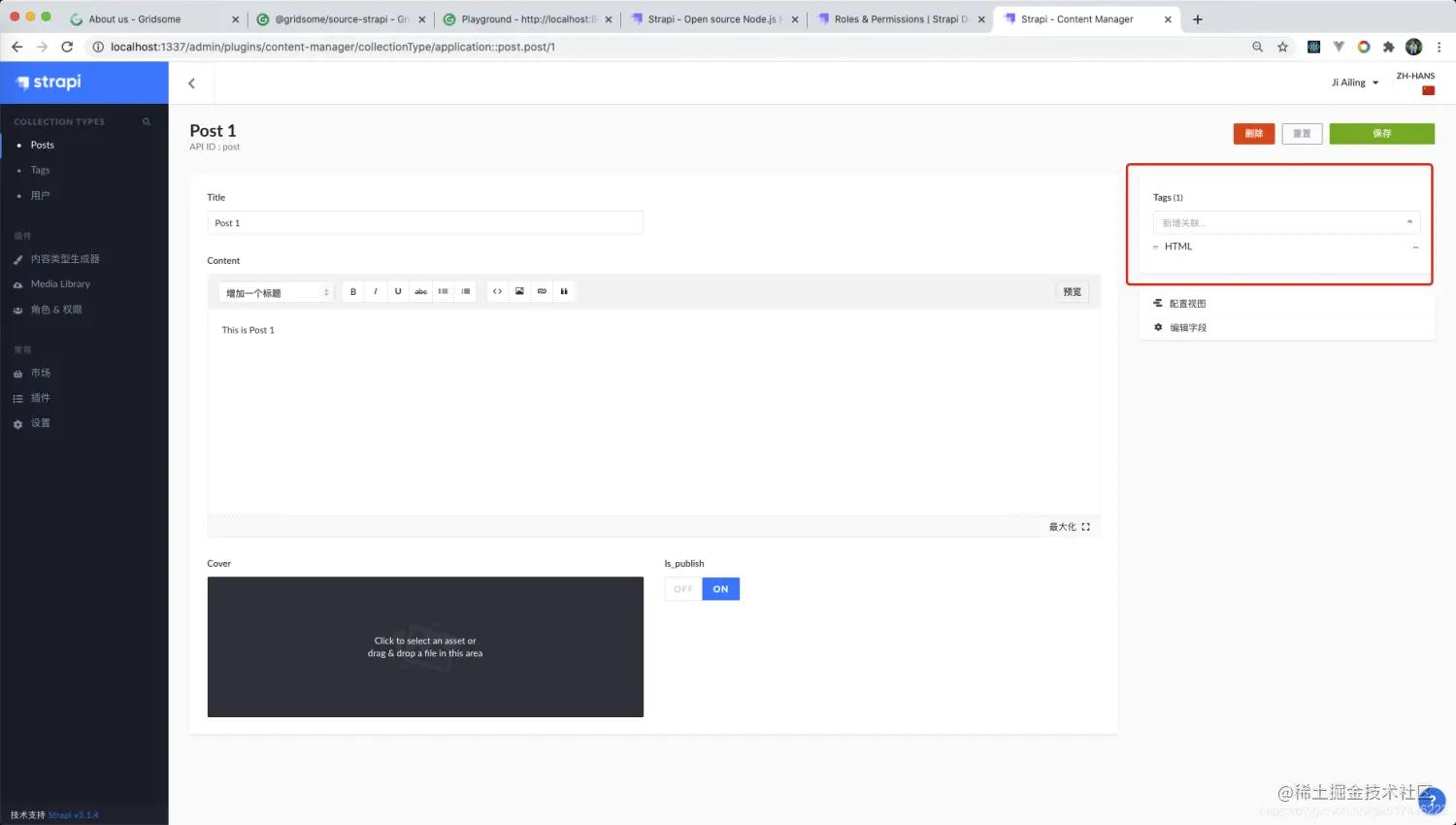This screenshot has height=825, width=1456.
Task: Switch to the Playground browser tab
Action: pyautogui.click(x=527, y=19)
